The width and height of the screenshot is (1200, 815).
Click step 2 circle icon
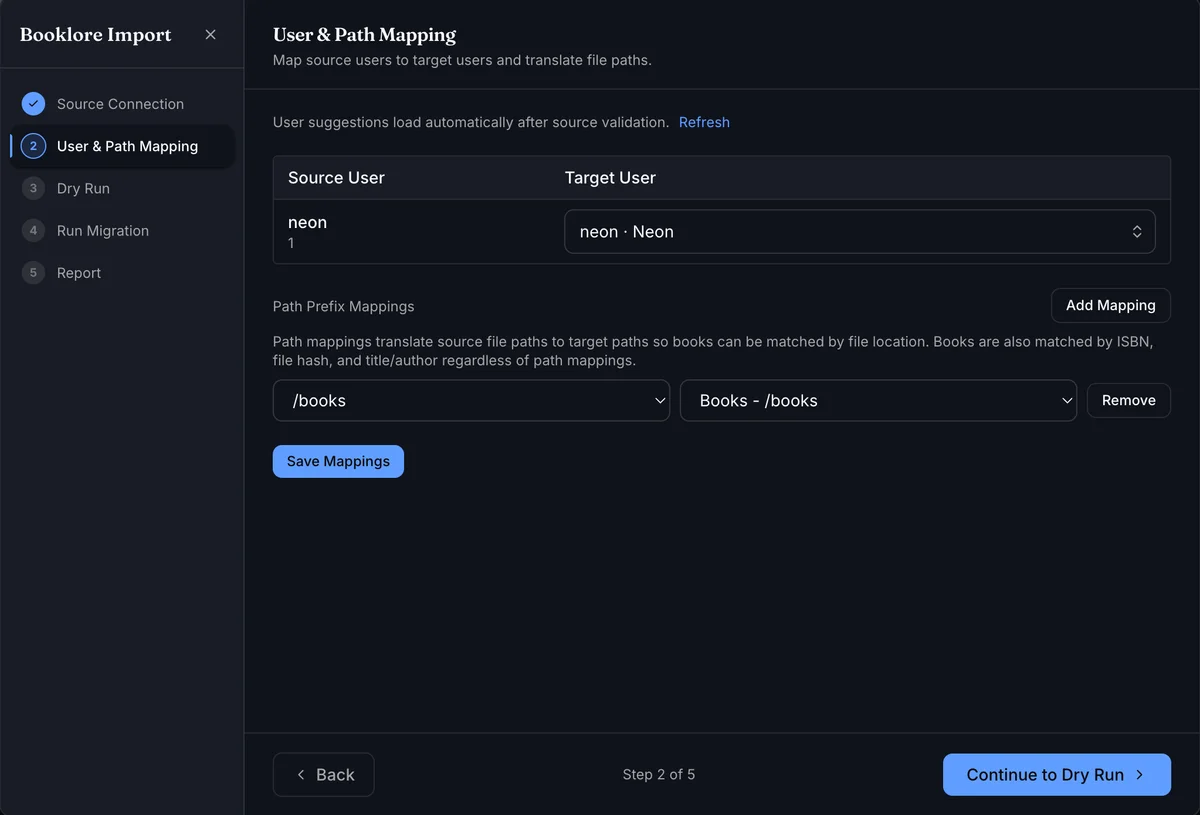click(x=33, y=146)
